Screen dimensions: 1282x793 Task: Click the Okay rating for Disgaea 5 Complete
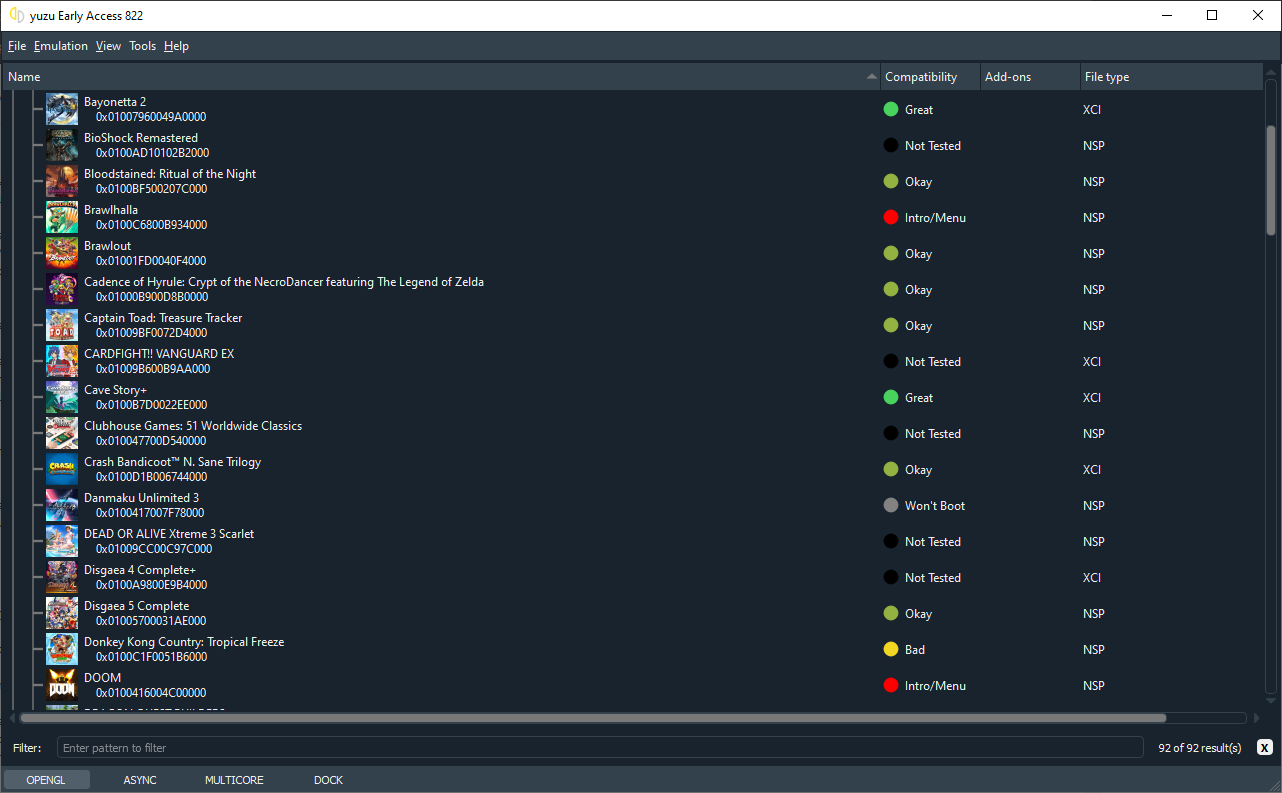coord(918,614)
